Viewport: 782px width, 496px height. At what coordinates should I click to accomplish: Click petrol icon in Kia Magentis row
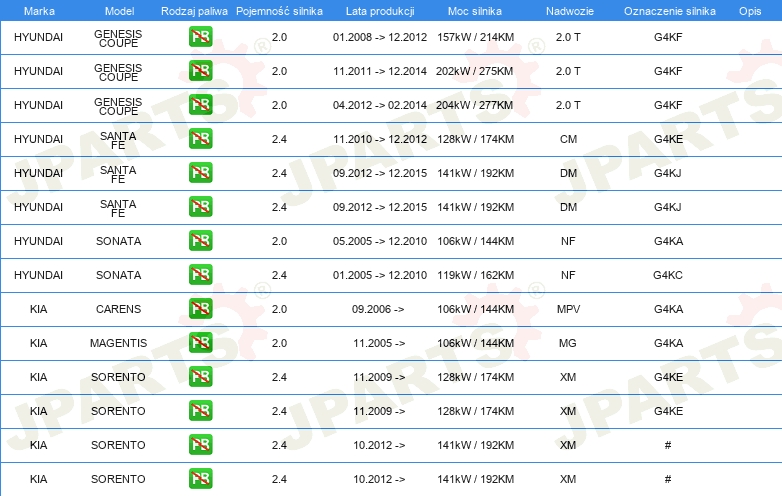[x=200, y=343]
